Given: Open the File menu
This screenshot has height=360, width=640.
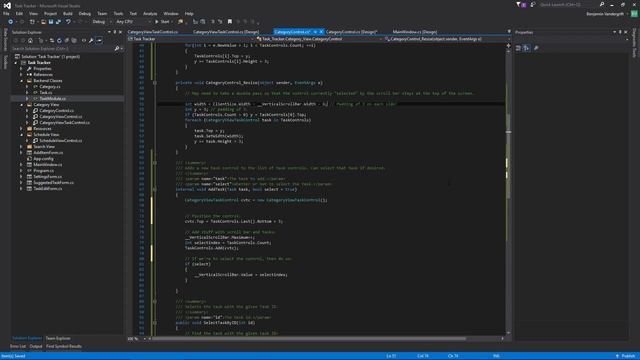Looking at the screenshot, I should coord(6,13).
